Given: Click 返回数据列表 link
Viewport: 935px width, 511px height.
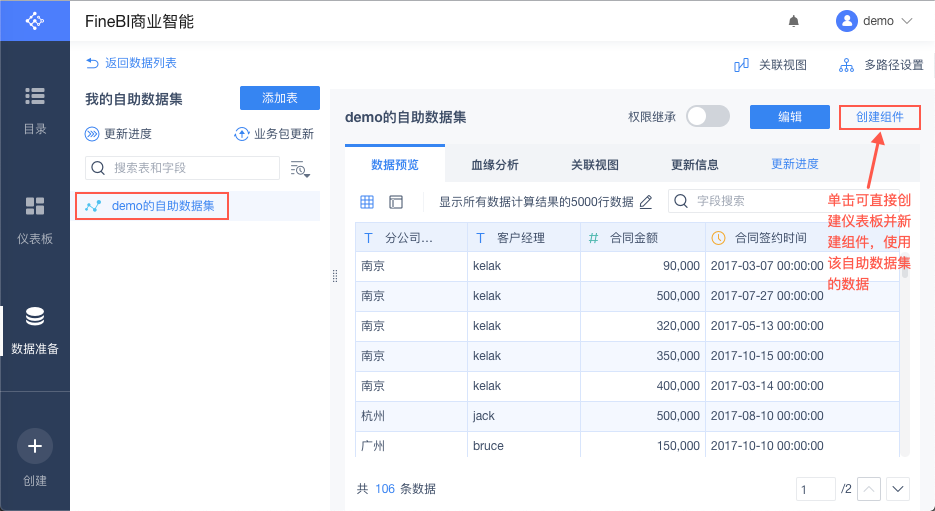Looking at the screenshot, I should coord(131,63).
